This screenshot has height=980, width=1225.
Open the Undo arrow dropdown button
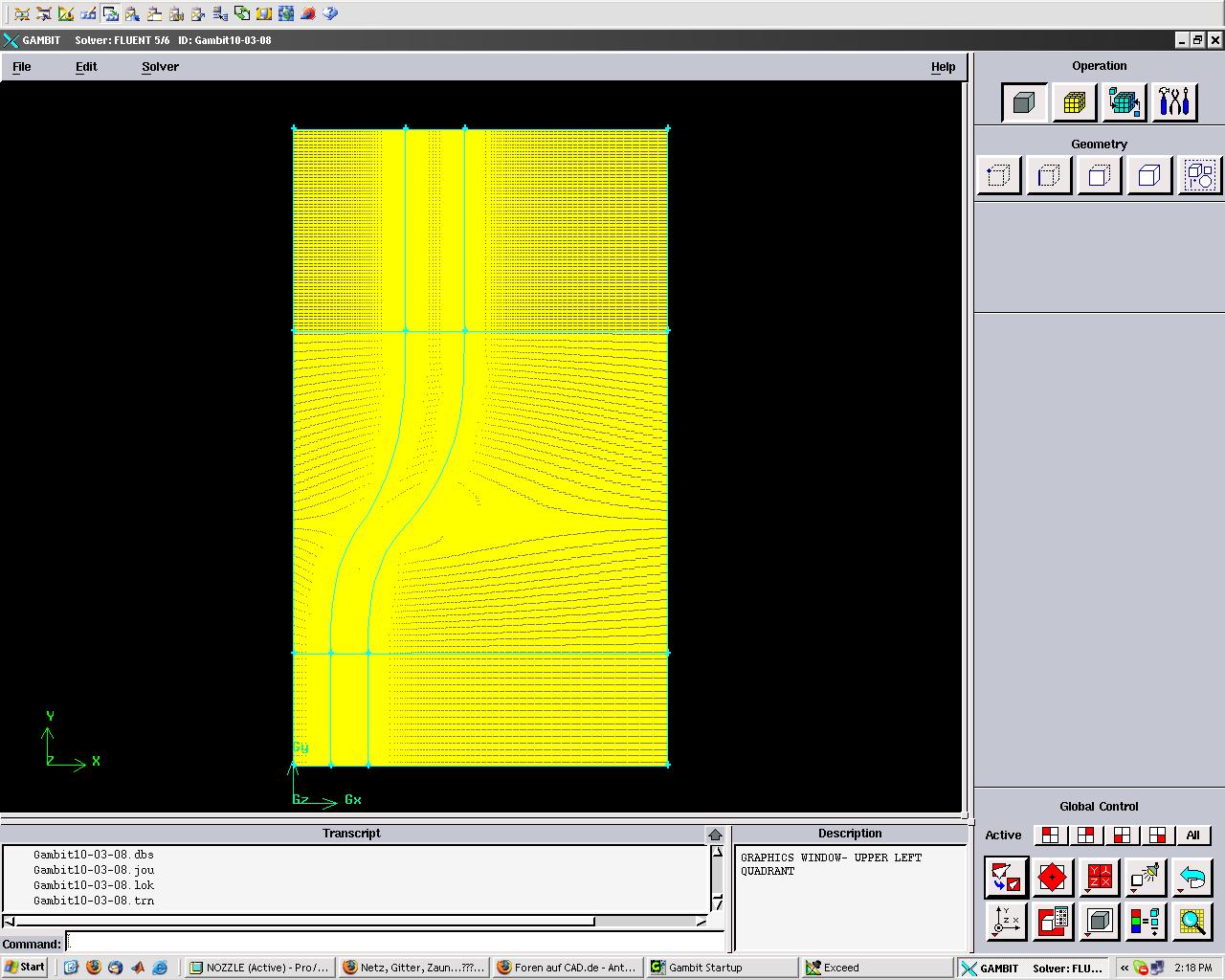1192,877
